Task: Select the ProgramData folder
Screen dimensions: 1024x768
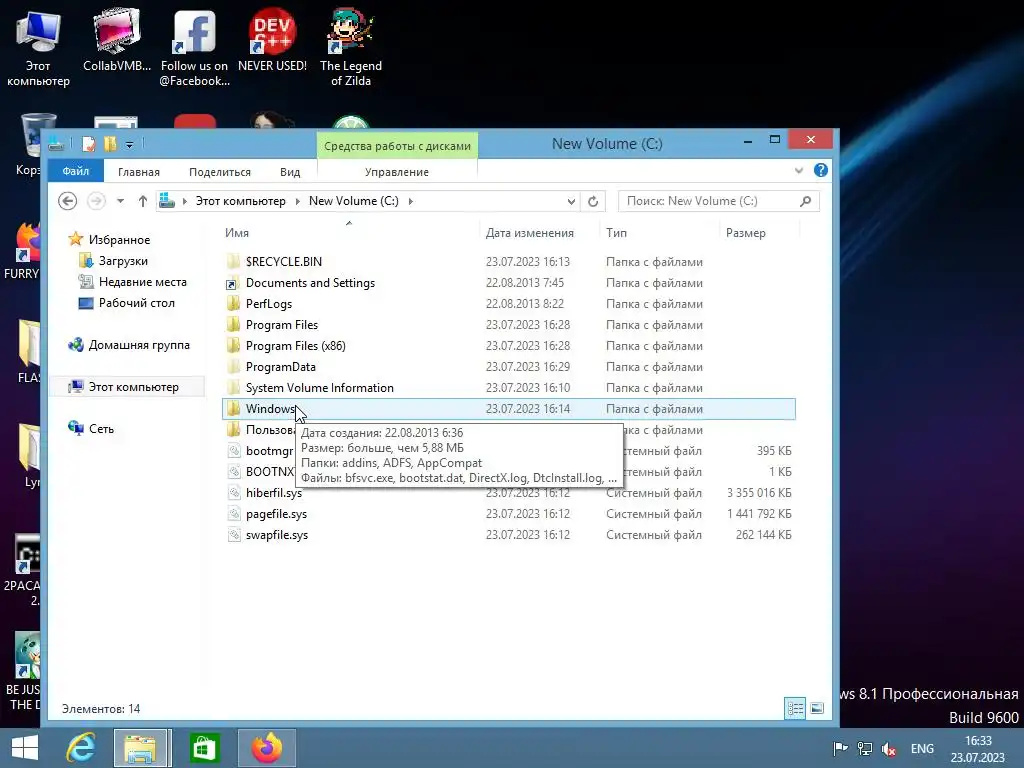Action: [x=280, y=366]
